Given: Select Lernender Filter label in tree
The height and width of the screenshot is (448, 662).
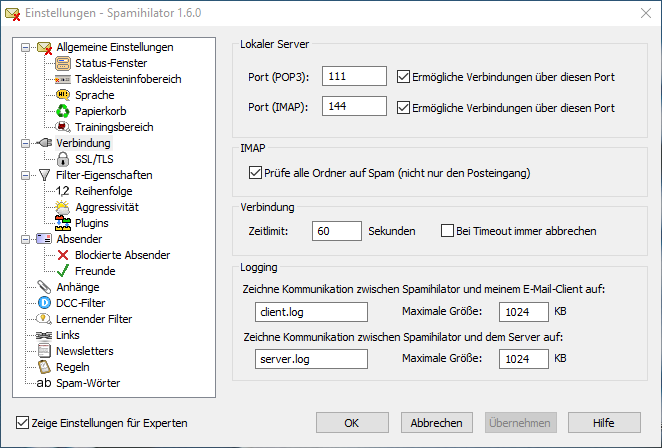Looking at the screenshot, I should (94, 319).
